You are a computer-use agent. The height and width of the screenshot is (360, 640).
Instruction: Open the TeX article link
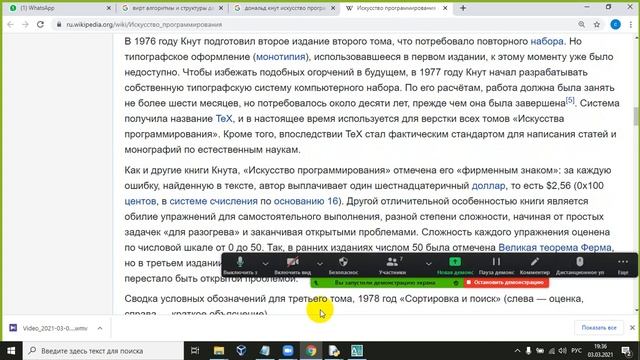point(224,119)
